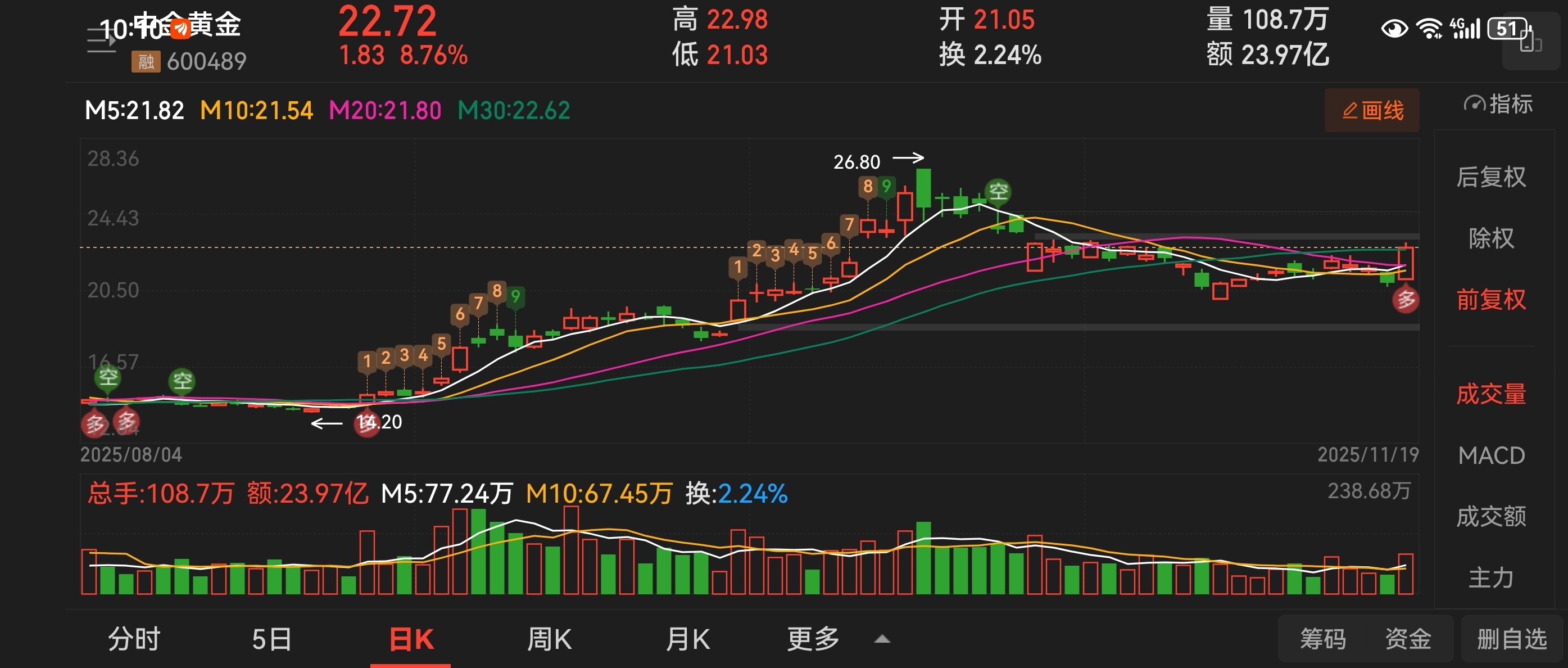
Task: Open the 更多 more periods menu
Action: (x=813, y=639)
